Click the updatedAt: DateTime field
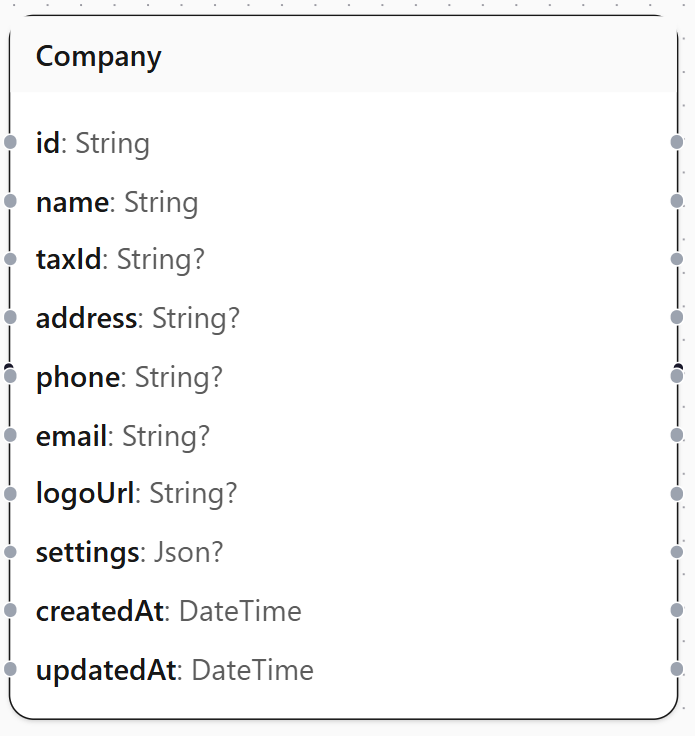The width and height of the screenshot is (695, 736). [x=344, y=669]
